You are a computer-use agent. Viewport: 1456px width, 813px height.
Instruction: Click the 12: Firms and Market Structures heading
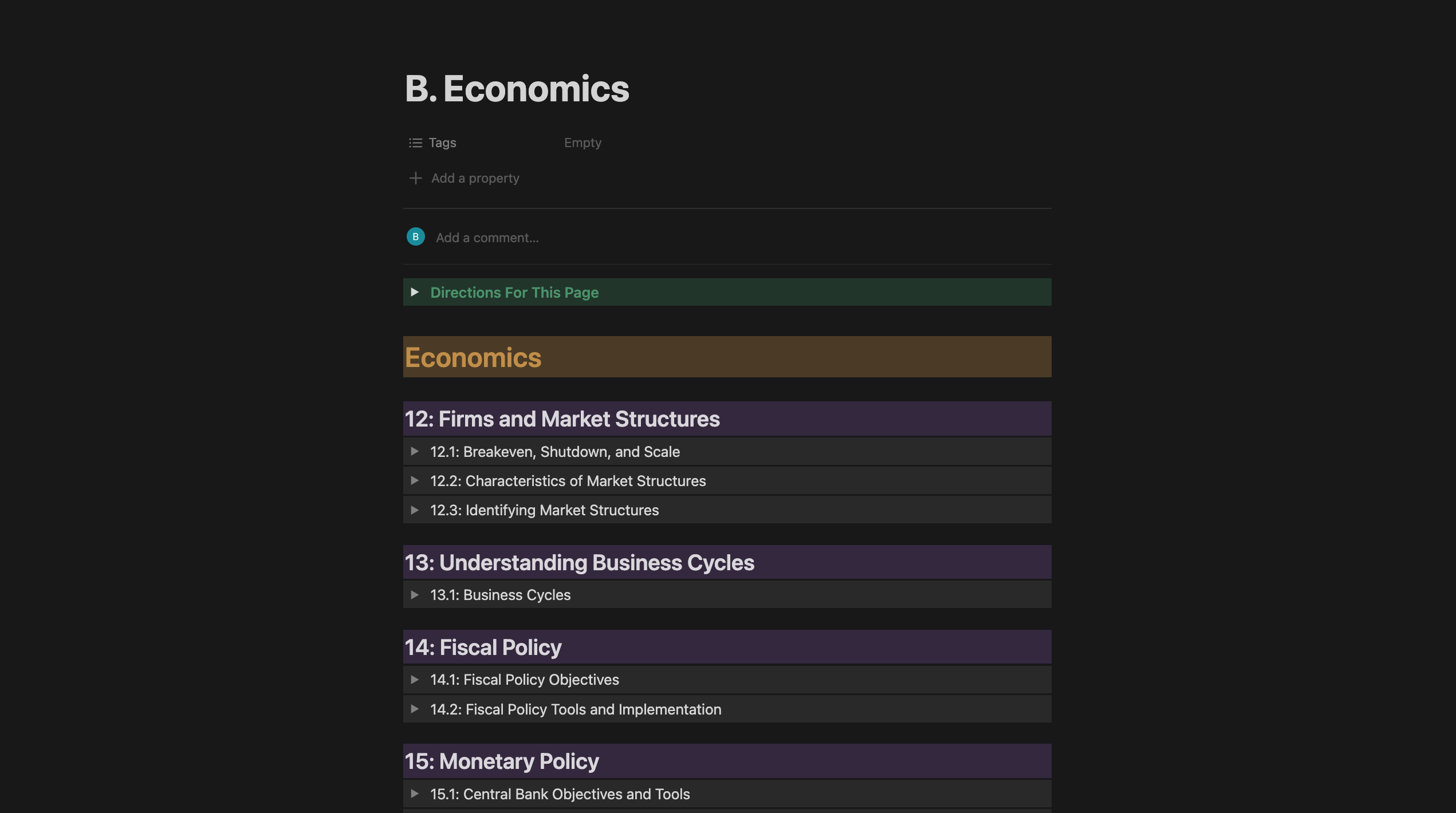point(562,419)
